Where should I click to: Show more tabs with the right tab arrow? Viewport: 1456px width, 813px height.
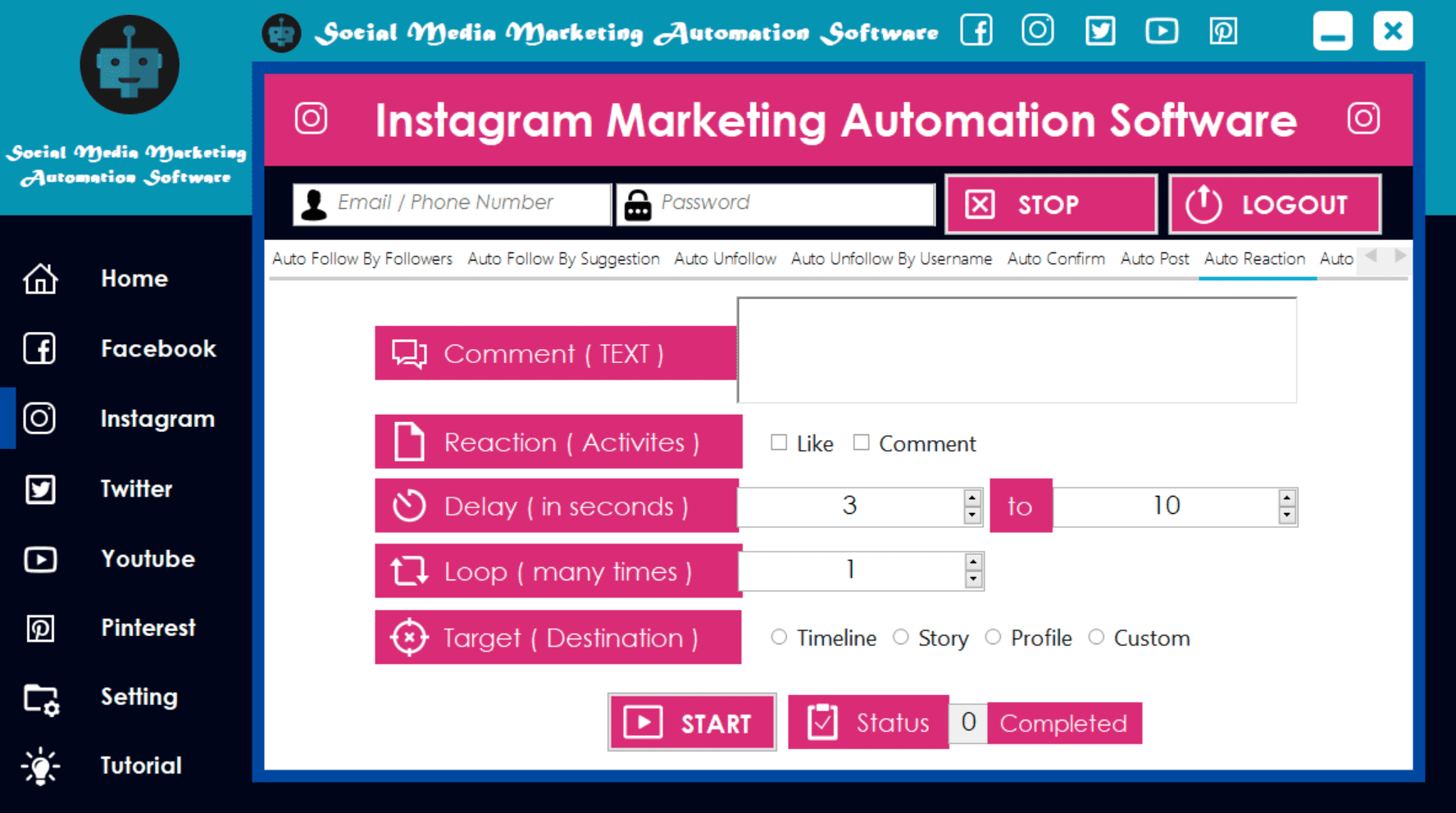[x=1400, y=257]
